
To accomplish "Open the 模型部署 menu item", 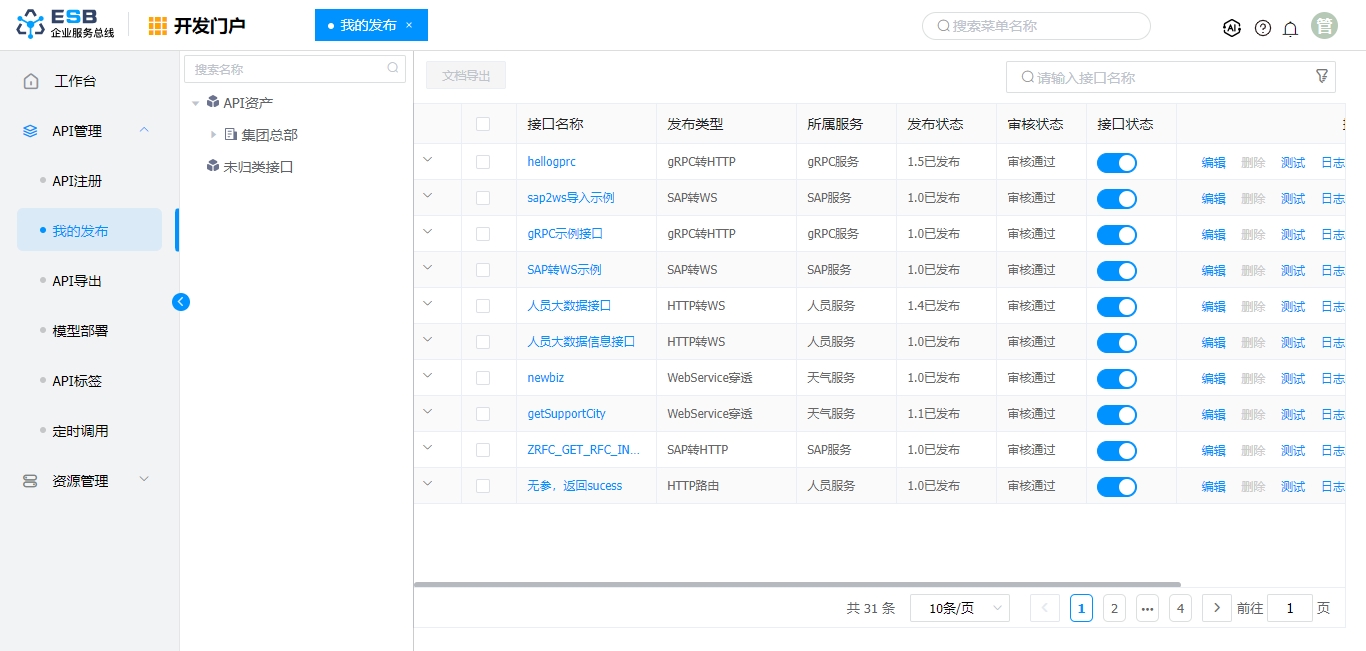I will (80, 331).
